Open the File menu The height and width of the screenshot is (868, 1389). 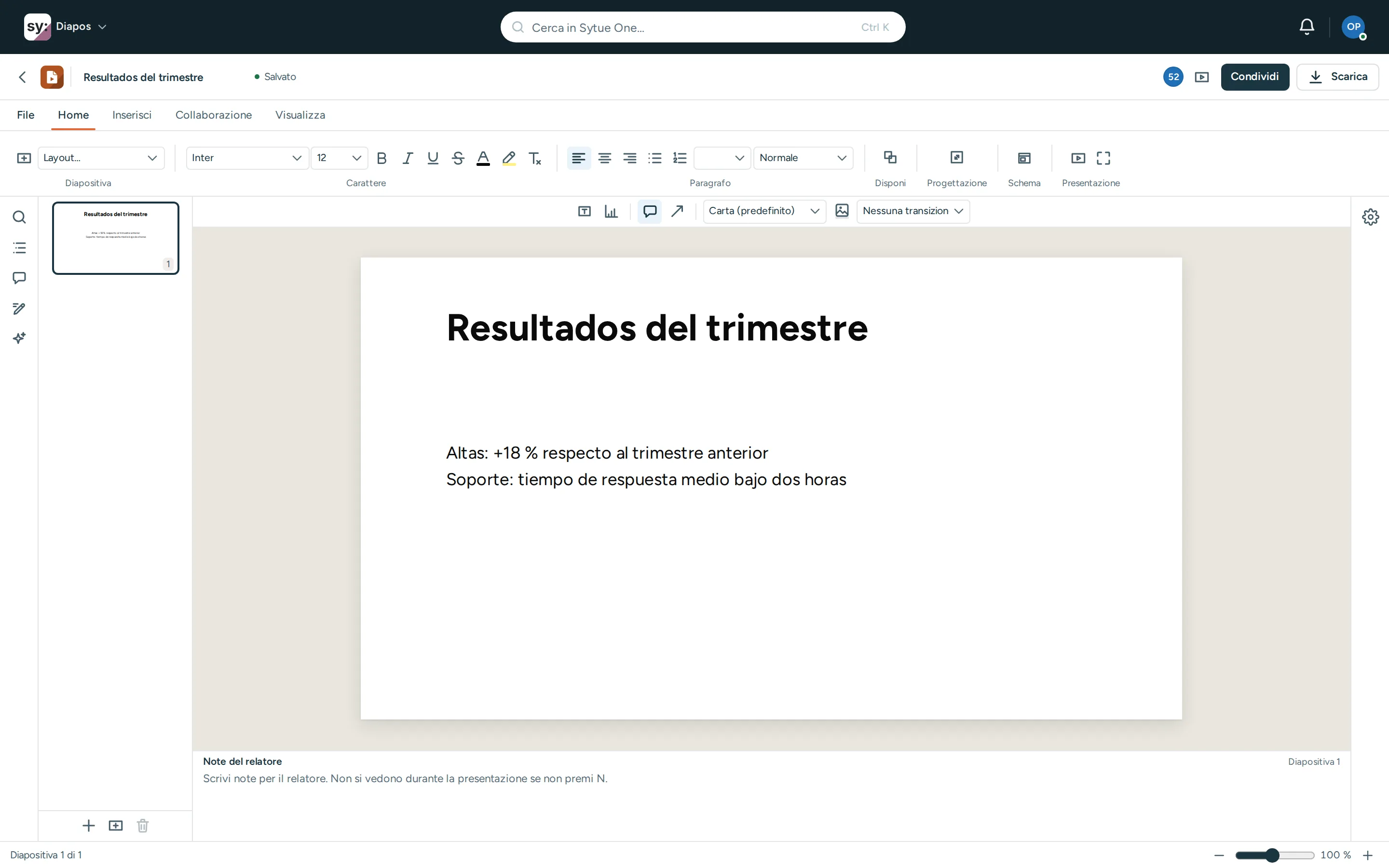[26, 115]
